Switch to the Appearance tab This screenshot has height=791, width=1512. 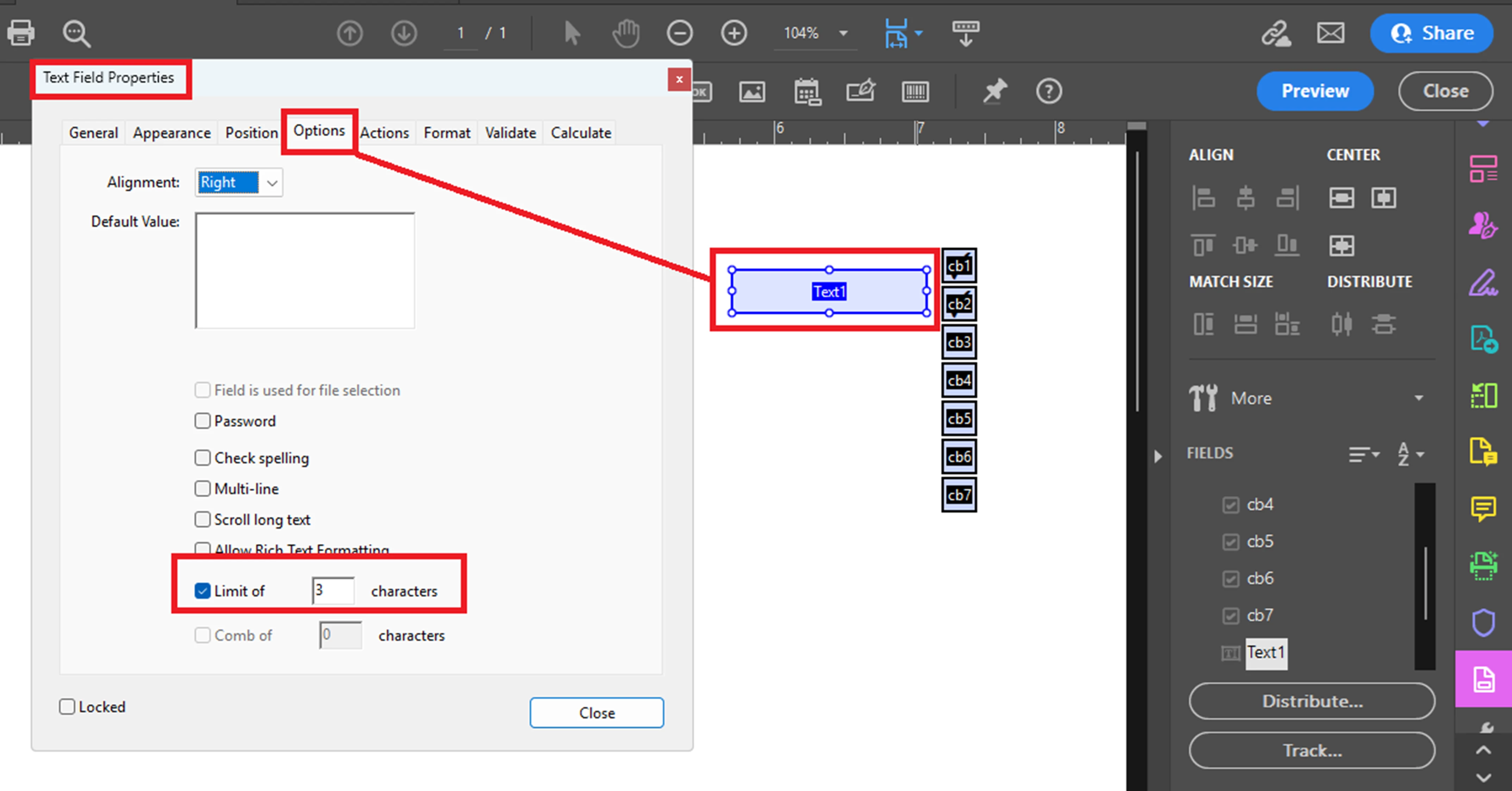pos(171,133)
